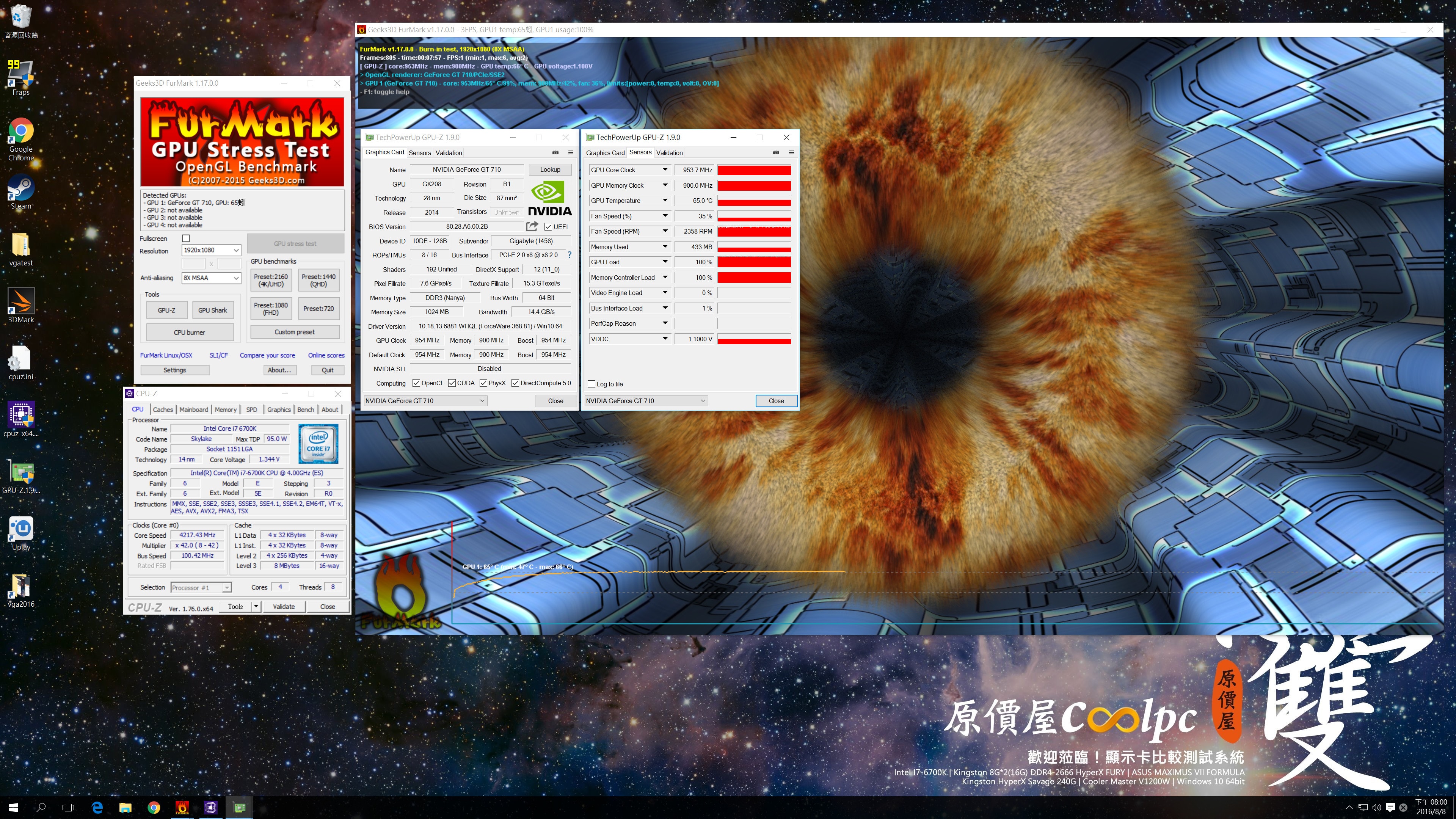This screenshot has width=1456, height=819.
Task: Toggle the DirectCompute 5.0 checkbox
Action: coord(515,383)
